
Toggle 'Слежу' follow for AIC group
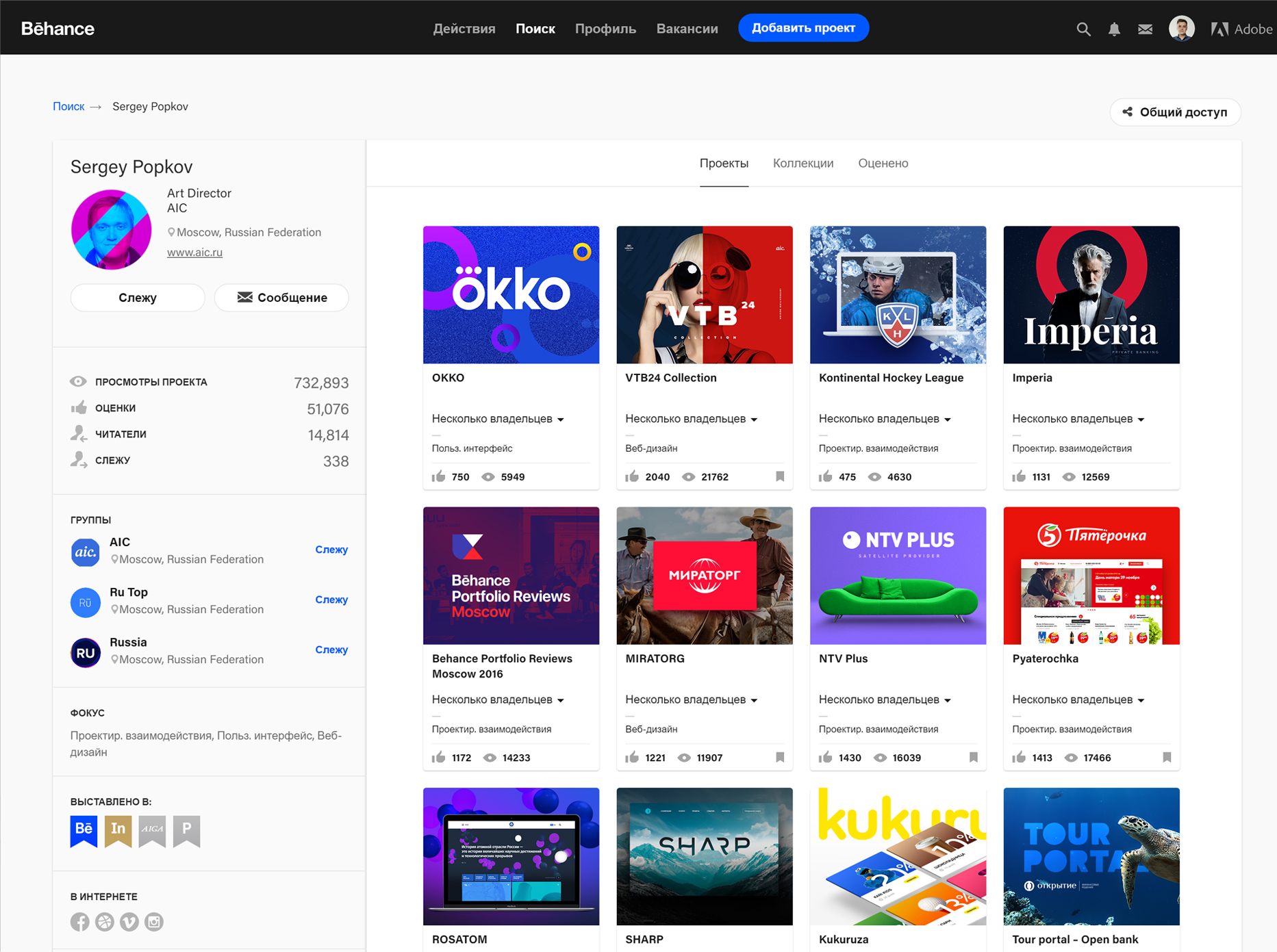331,550
